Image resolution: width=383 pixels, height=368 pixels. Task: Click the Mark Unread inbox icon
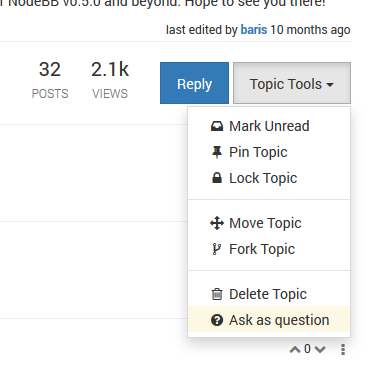pos(217,126)
